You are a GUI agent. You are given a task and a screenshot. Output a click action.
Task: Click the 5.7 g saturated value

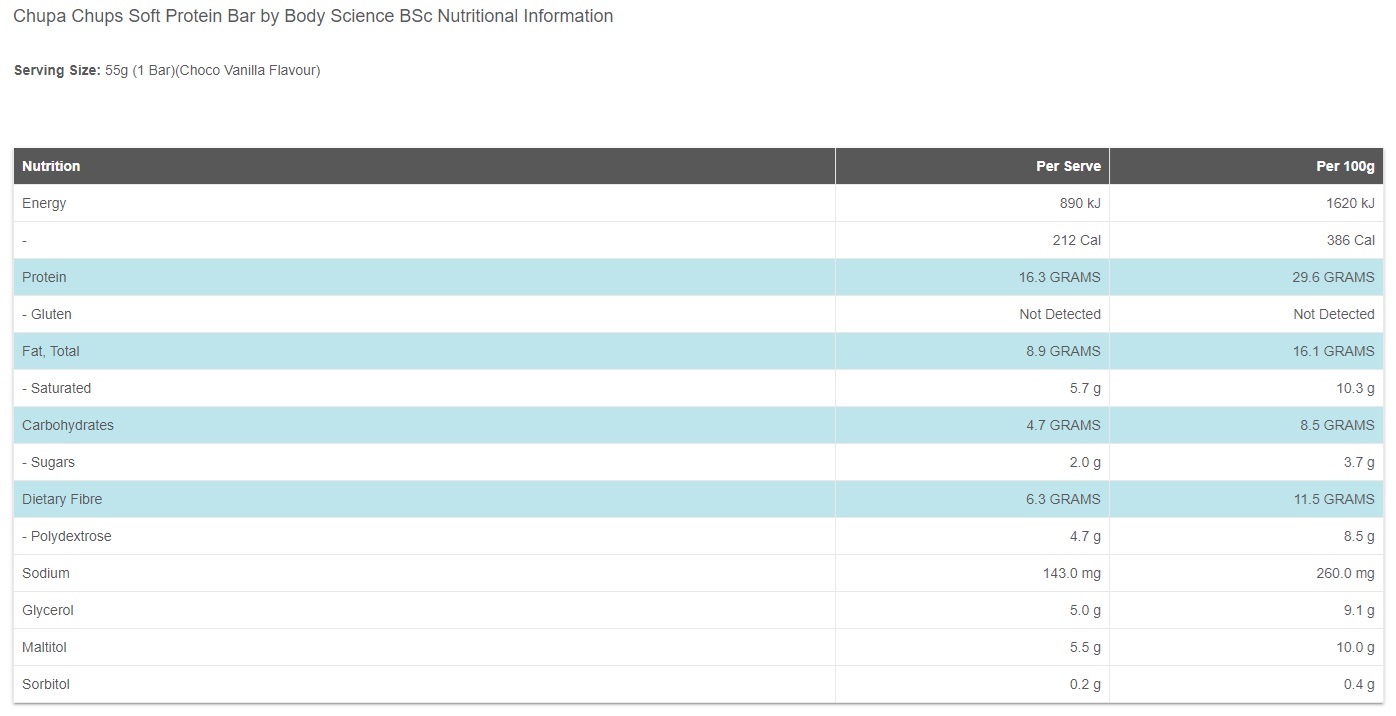click(1085, 388)
